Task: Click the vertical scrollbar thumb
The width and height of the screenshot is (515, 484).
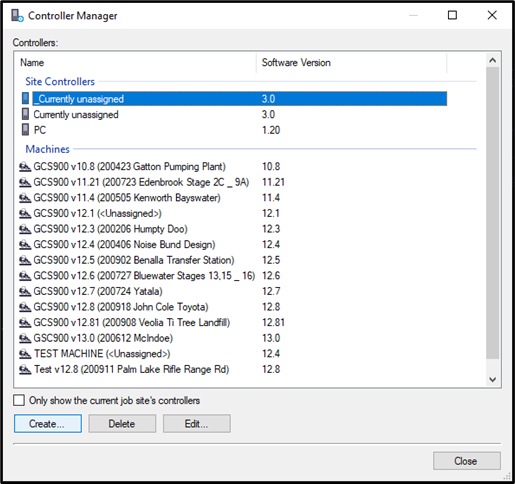Action: 493,213
